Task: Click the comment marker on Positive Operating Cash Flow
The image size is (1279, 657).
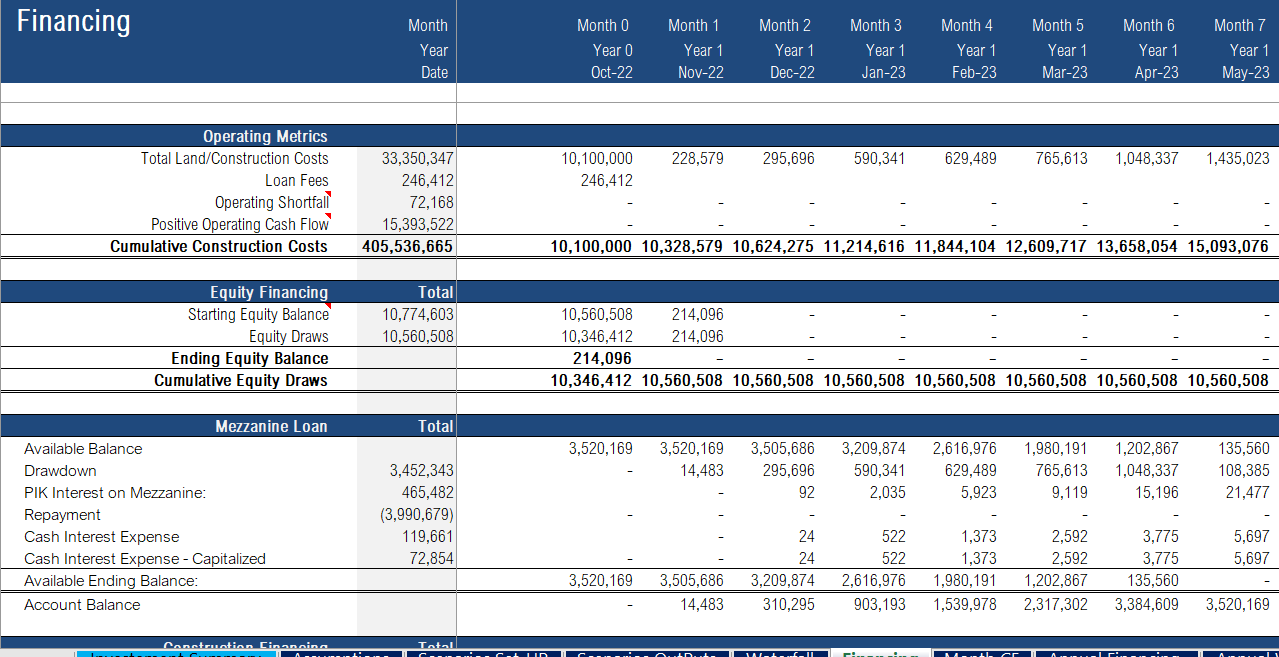Action: tap(329, 214)
